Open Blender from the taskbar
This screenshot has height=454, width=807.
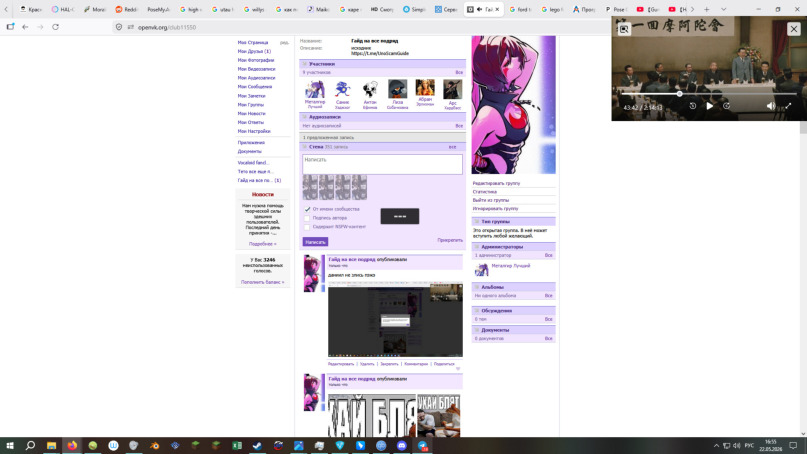(154, 445)
